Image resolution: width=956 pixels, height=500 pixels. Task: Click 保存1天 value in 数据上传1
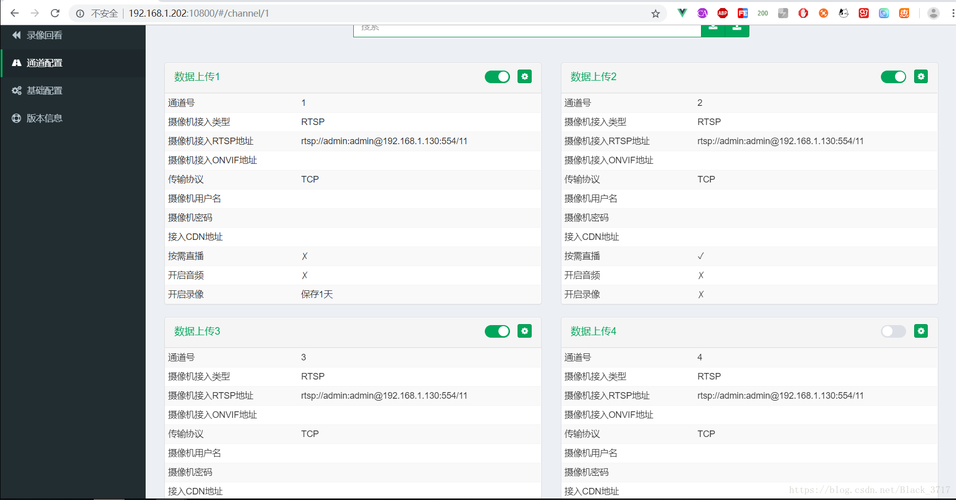[x=317, y=295]
